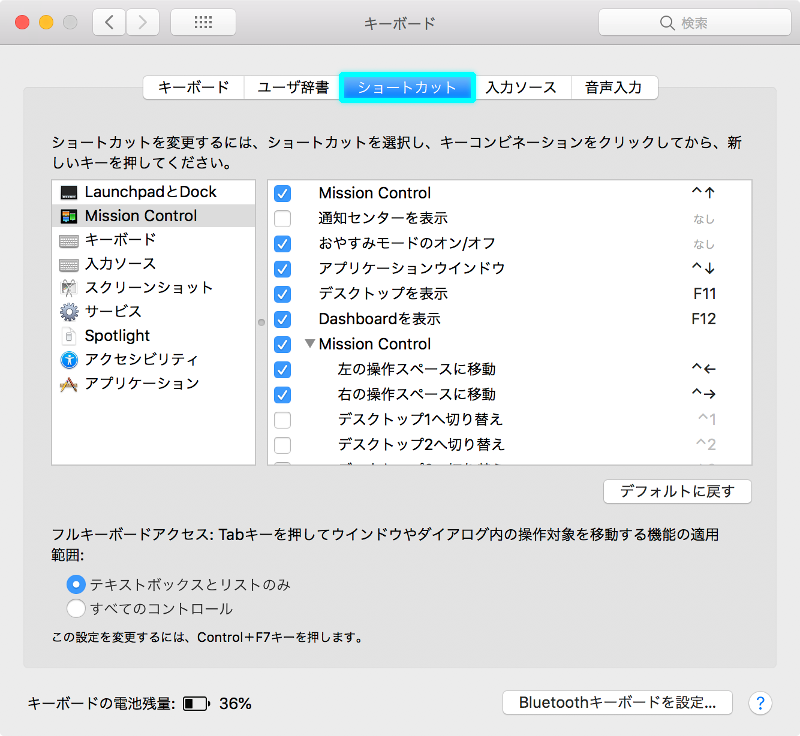Uncheck デスクトップを表示 checkbox
This screenshot has height=736, width=800.
tap(283, 294)
